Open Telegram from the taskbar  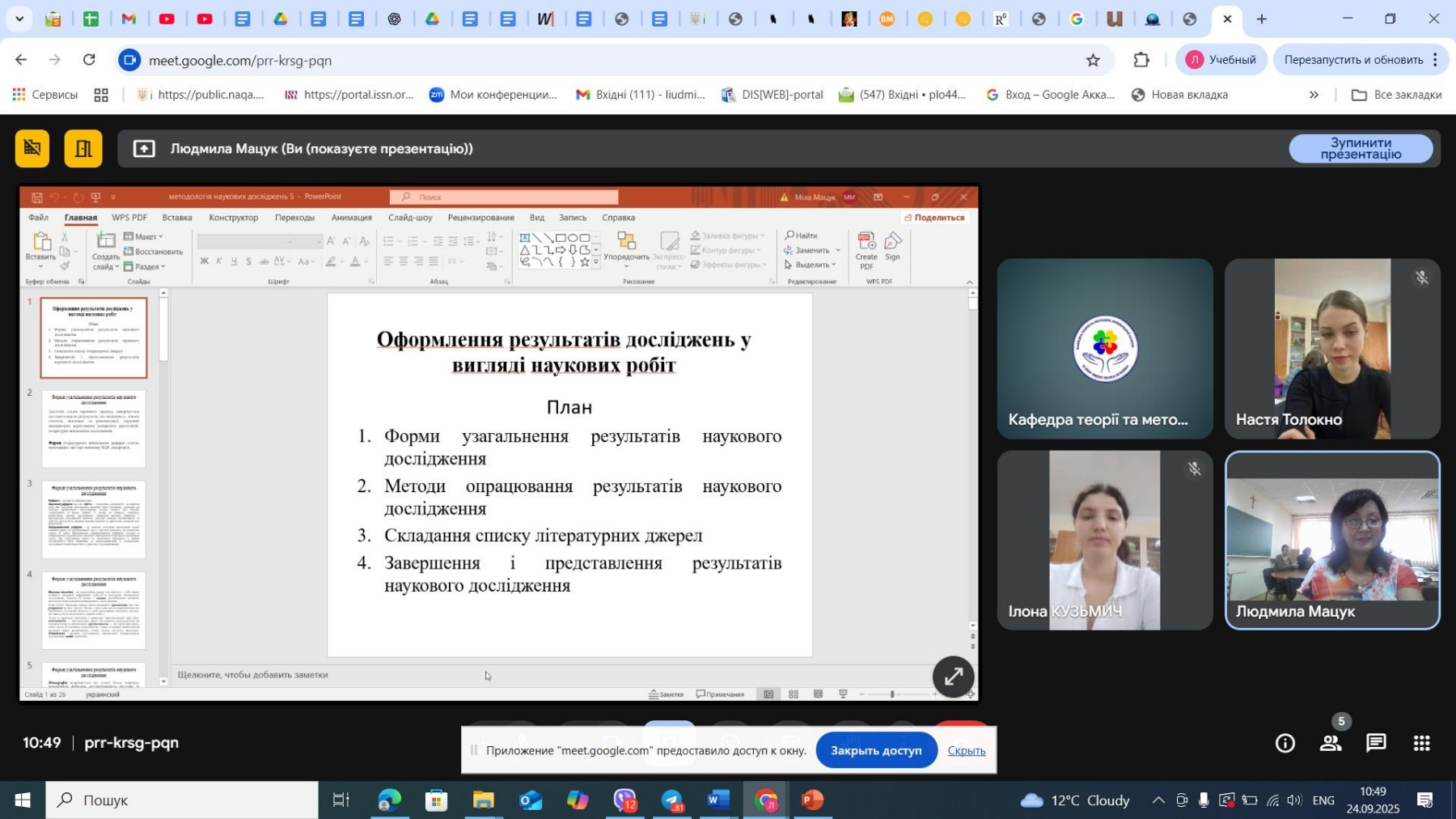(672, 800)
